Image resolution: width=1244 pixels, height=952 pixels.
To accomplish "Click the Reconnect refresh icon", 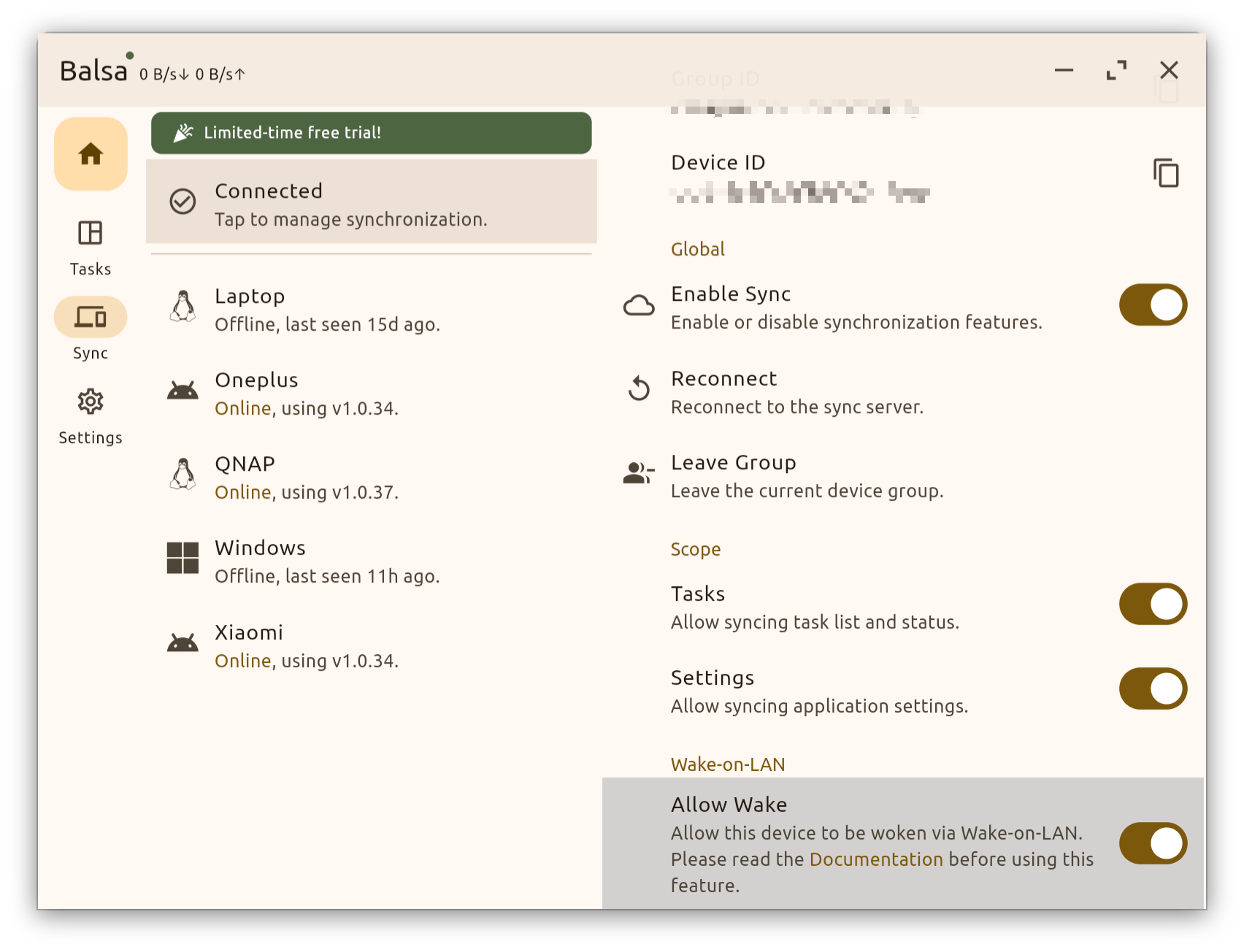I will 639,388.
